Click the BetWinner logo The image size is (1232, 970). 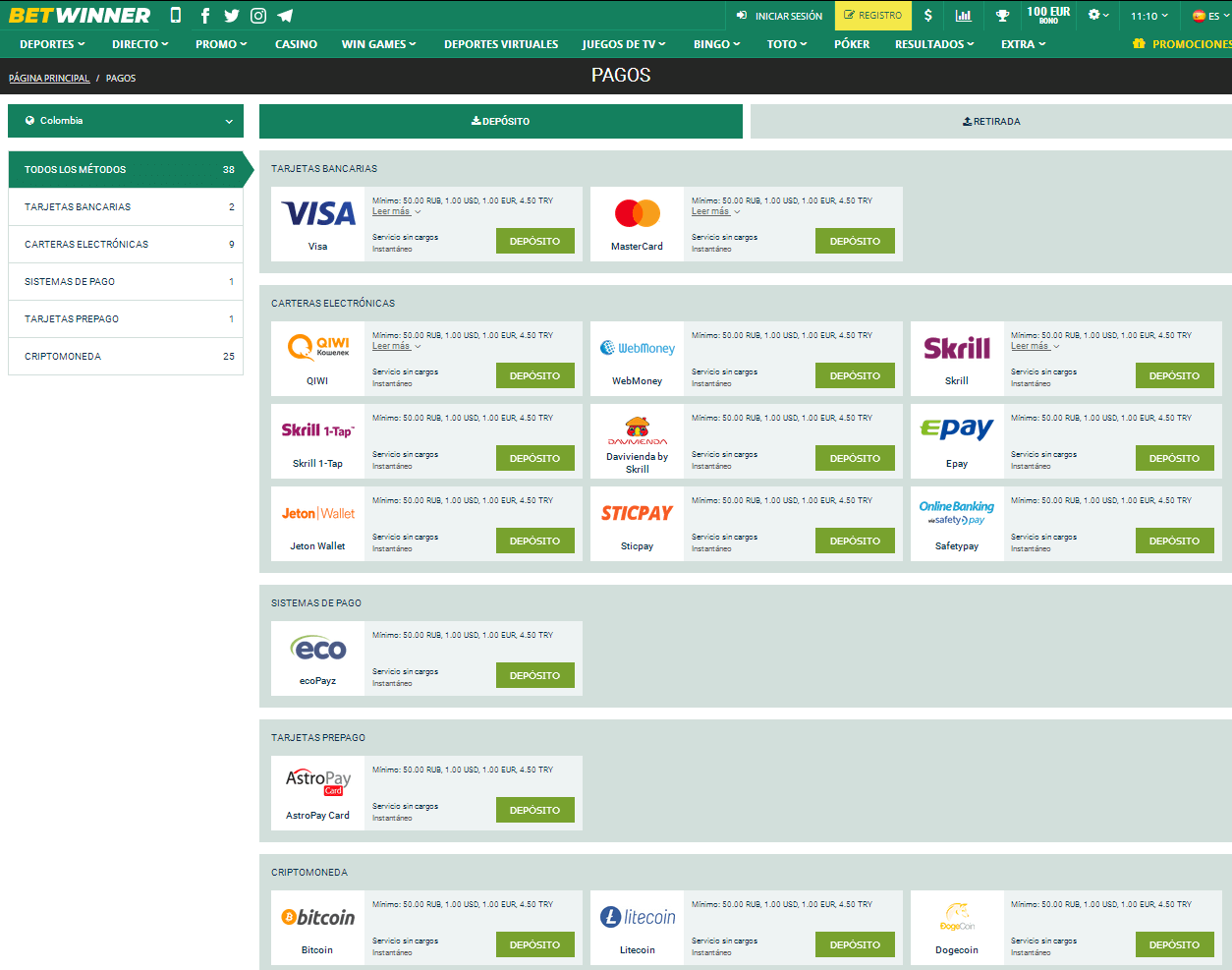(80, 16)
